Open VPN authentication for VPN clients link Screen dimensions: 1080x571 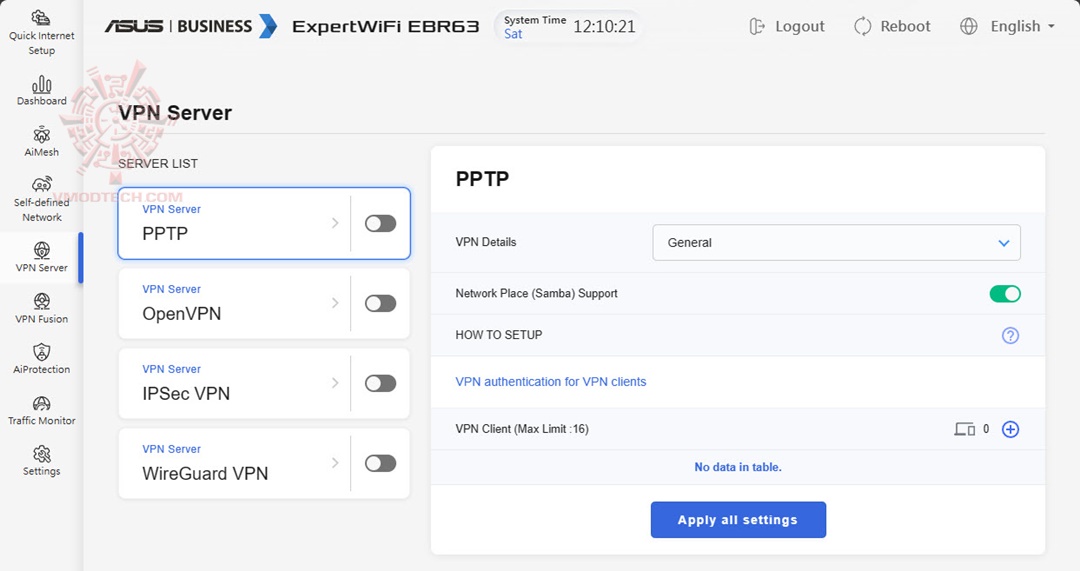pos(550,382)
